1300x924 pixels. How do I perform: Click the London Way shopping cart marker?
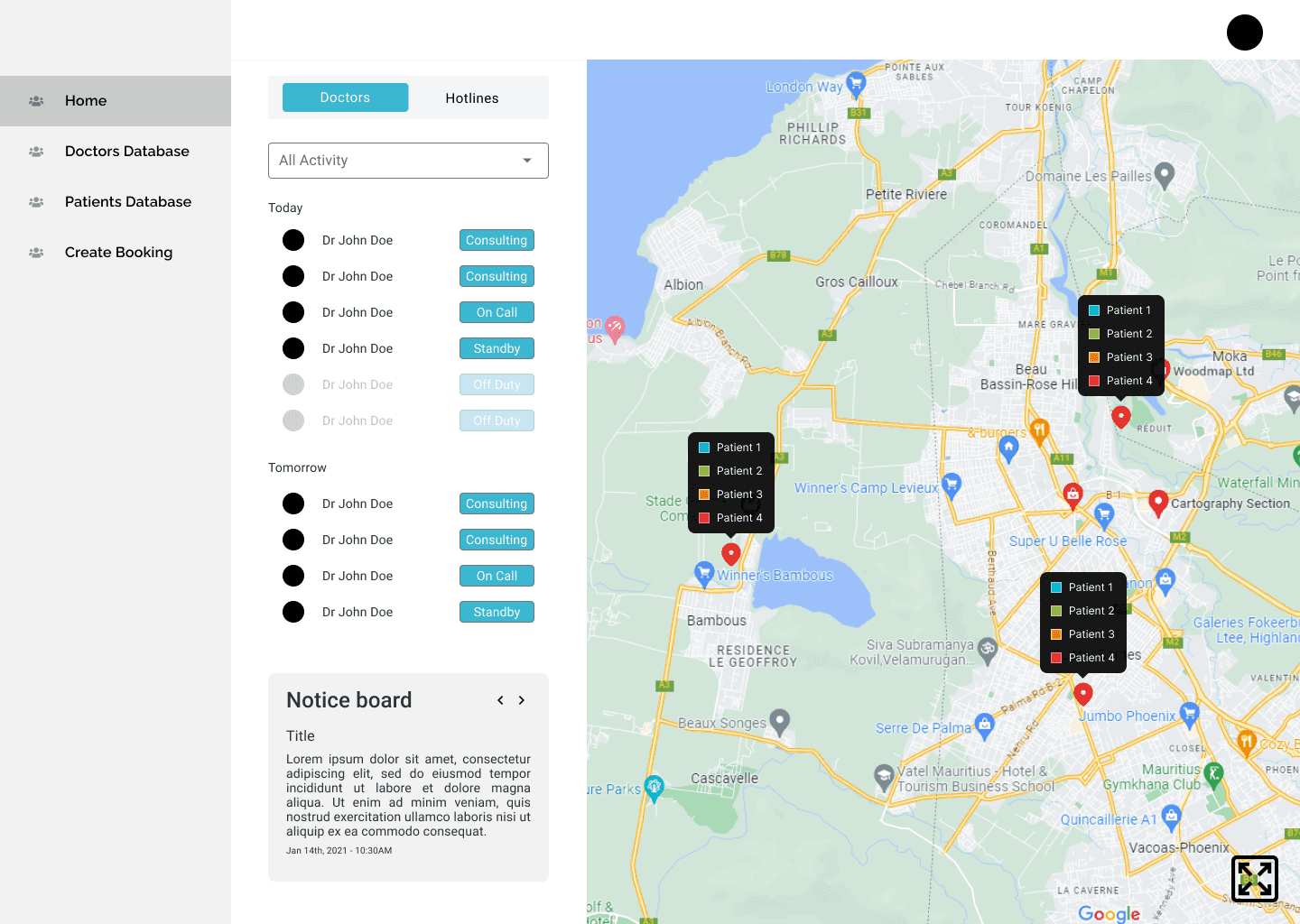856,83
